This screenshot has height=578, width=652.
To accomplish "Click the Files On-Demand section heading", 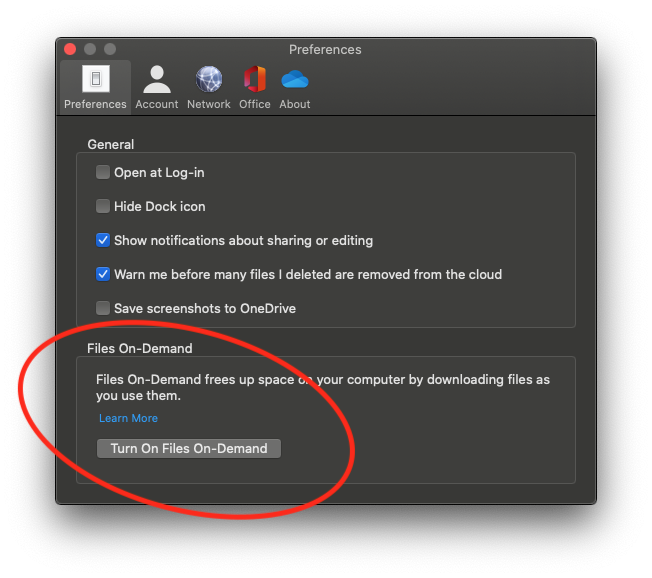I will [140, 348].
